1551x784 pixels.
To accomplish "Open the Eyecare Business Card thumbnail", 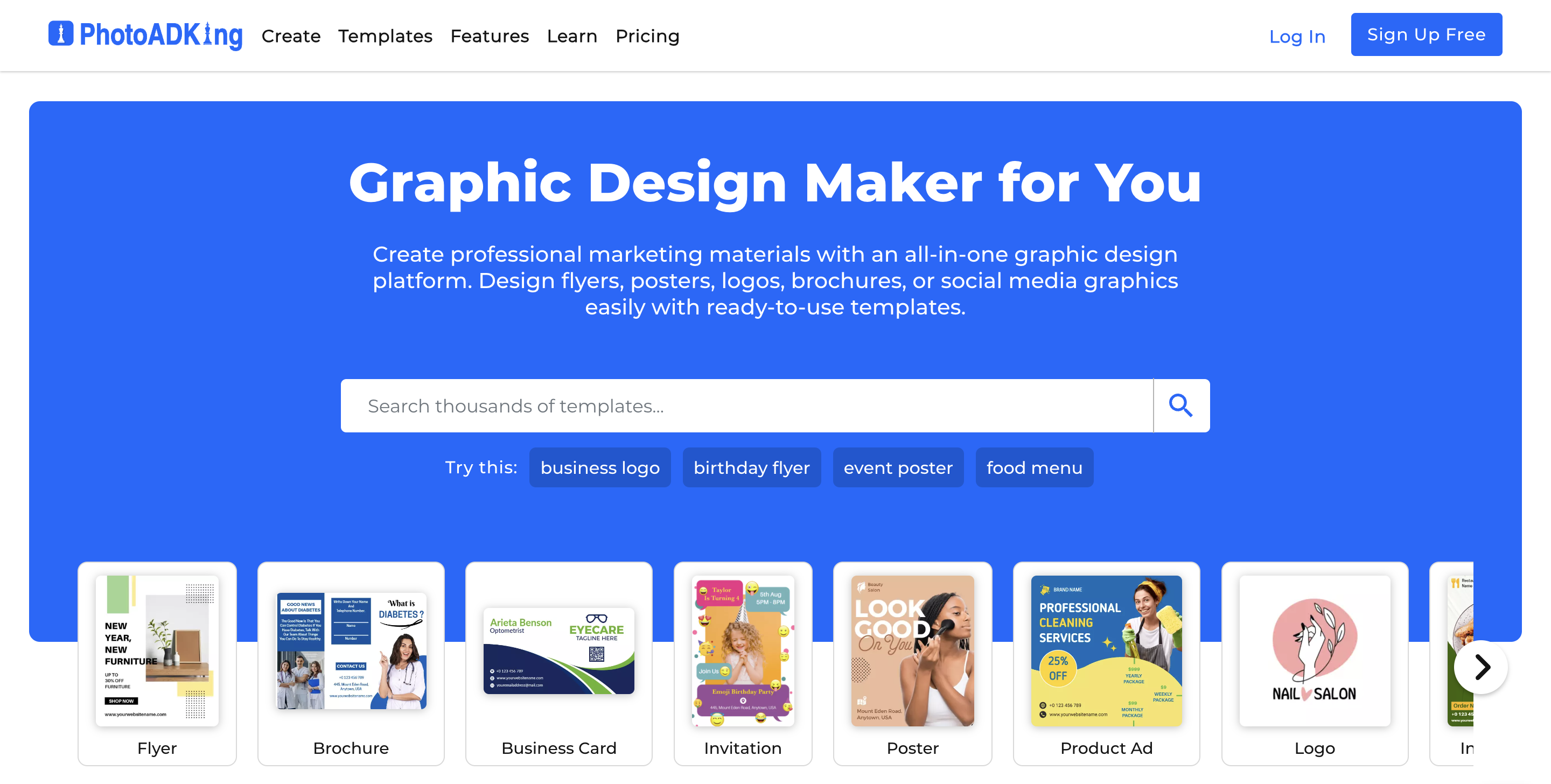I will pyautogui.click(x=559, y=650).
